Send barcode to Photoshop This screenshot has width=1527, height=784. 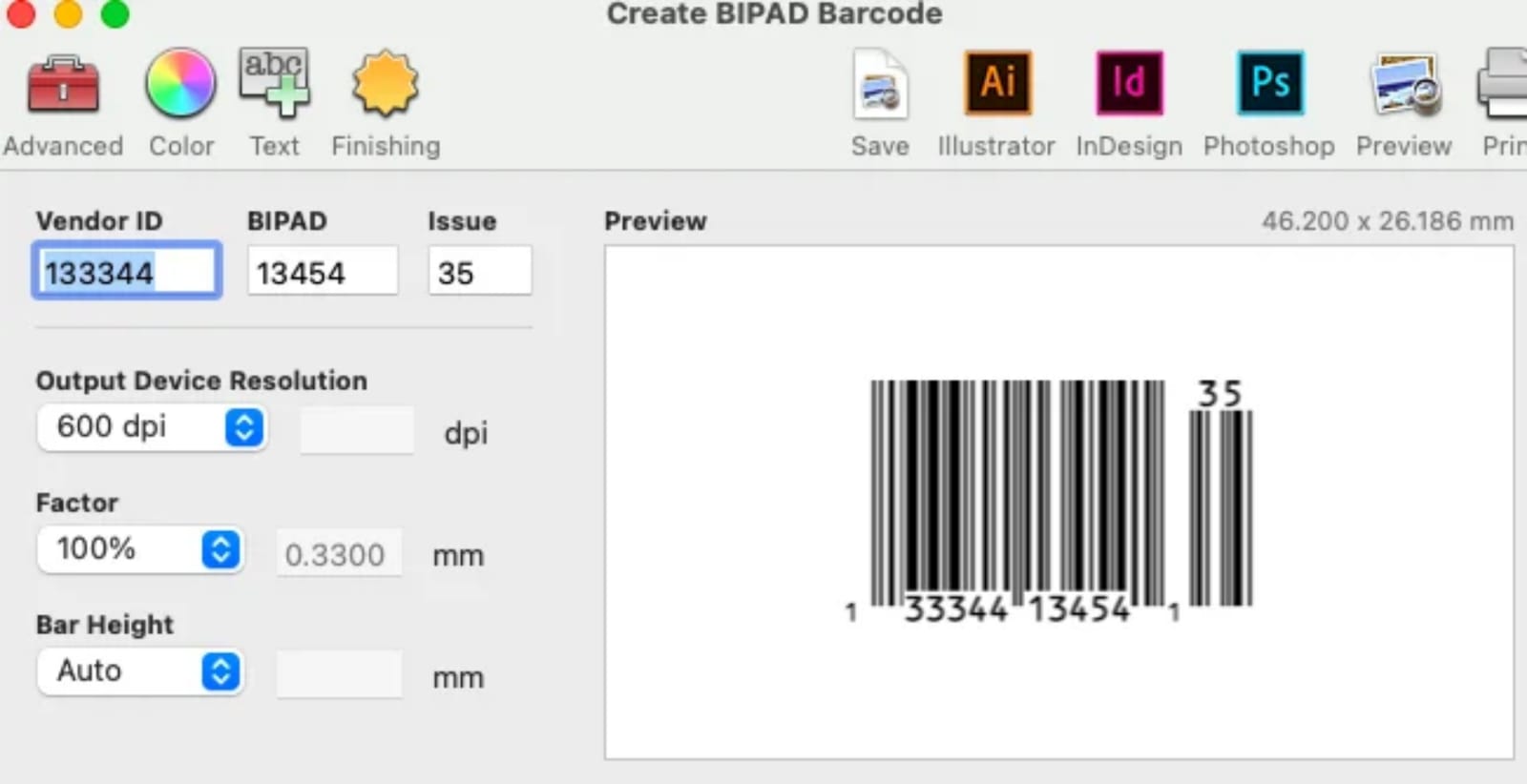click(1269, 84)
